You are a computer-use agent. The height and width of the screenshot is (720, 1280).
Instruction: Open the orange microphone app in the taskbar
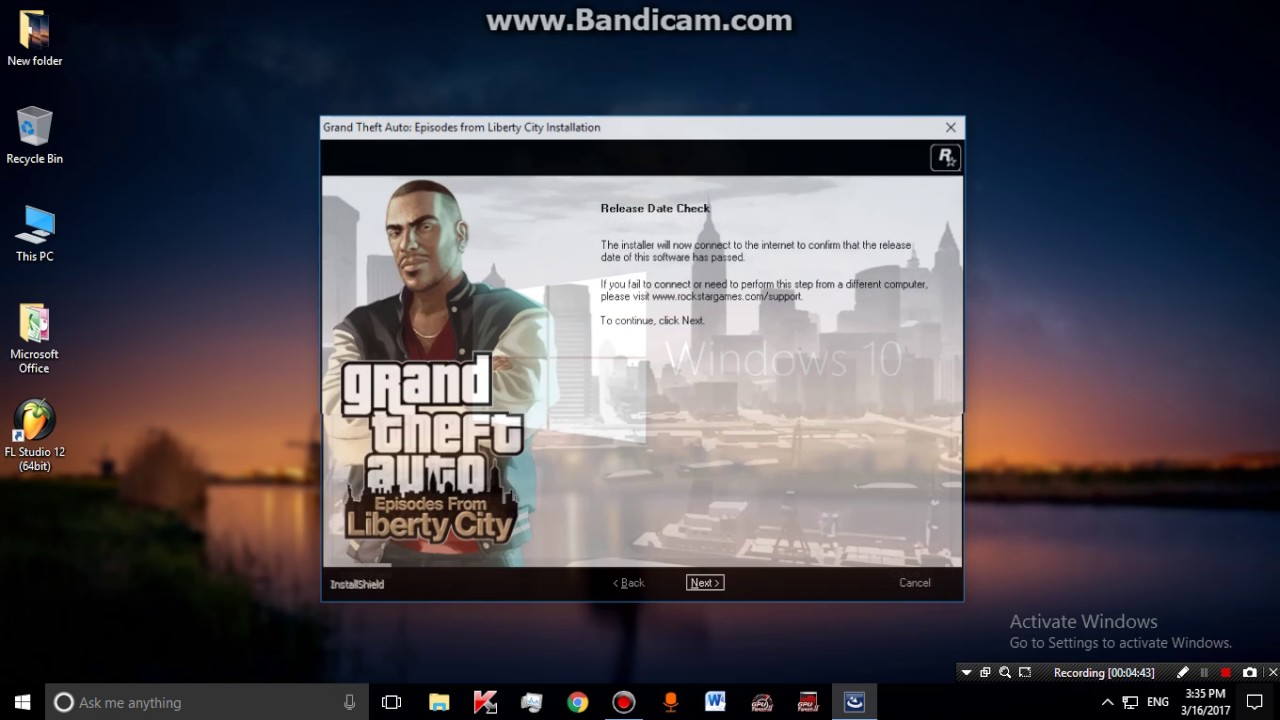tap(669, 702)
